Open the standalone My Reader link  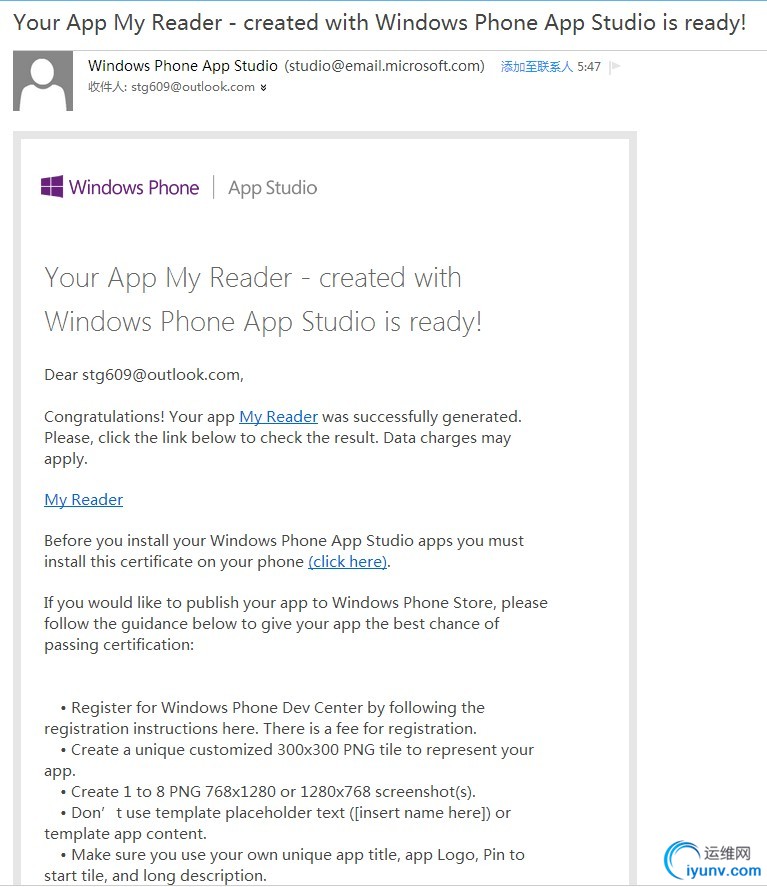click(x=84, y=500)
